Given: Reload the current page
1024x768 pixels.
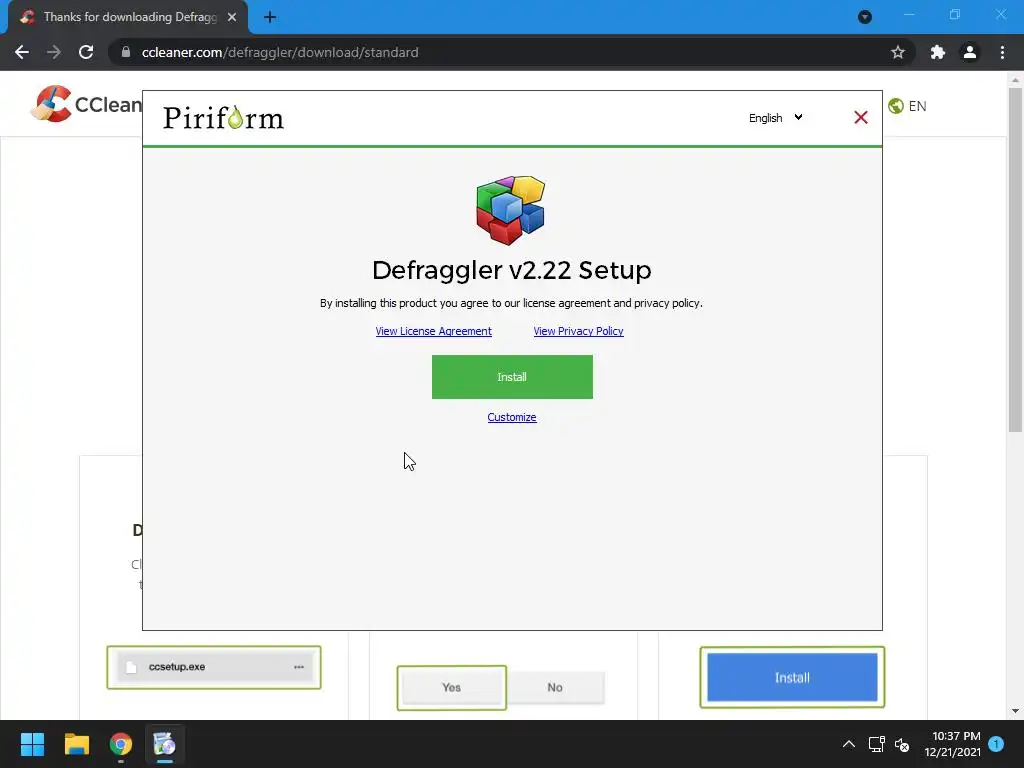Looking at the screenshot, I should [86, 52].
